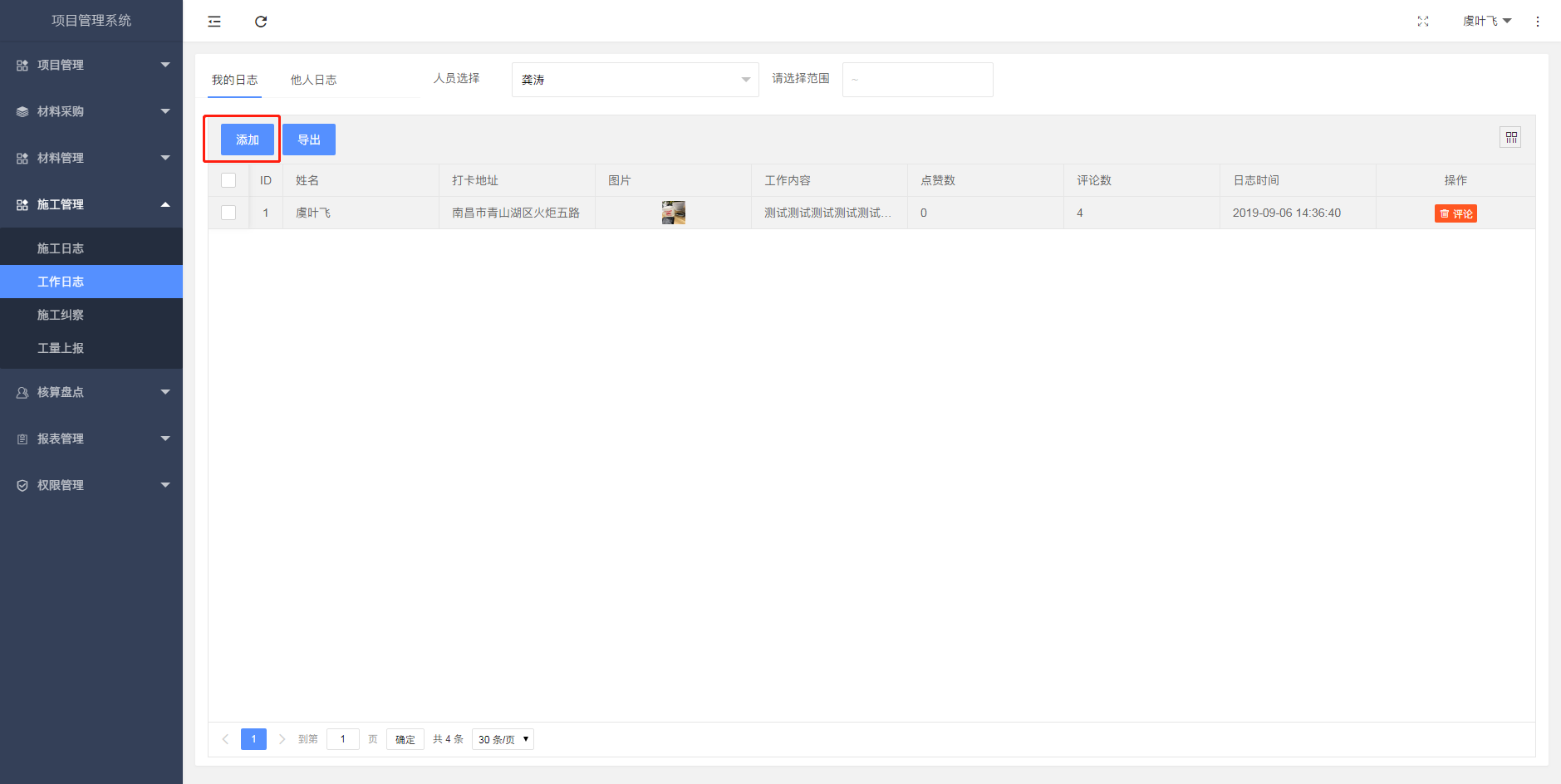Screen dimensions: 1561x784
Task: Open the column filter grid icon
Action: (x=1511, y=138)
